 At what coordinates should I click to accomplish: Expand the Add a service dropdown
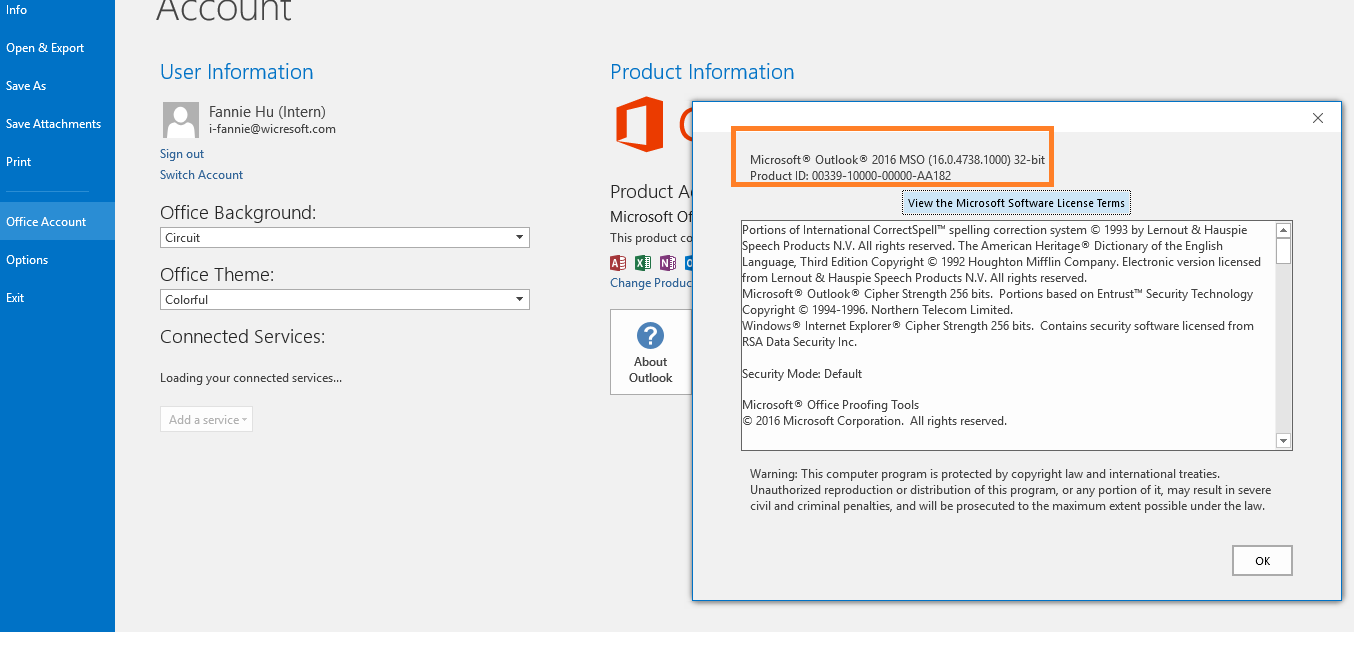coord(206,420)
